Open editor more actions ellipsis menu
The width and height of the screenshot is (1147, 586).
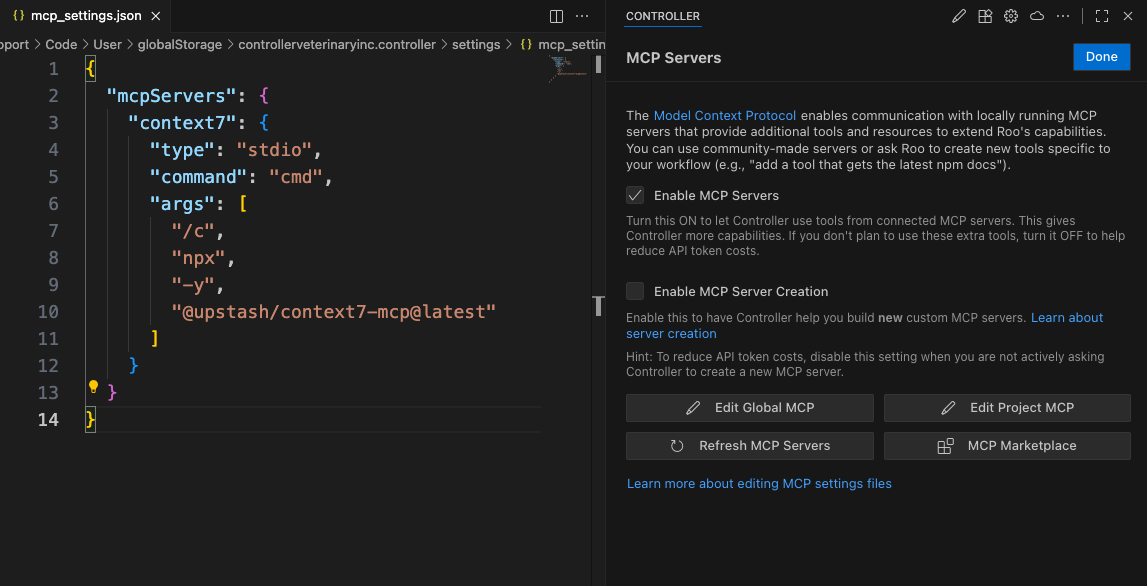coord(582,16)
